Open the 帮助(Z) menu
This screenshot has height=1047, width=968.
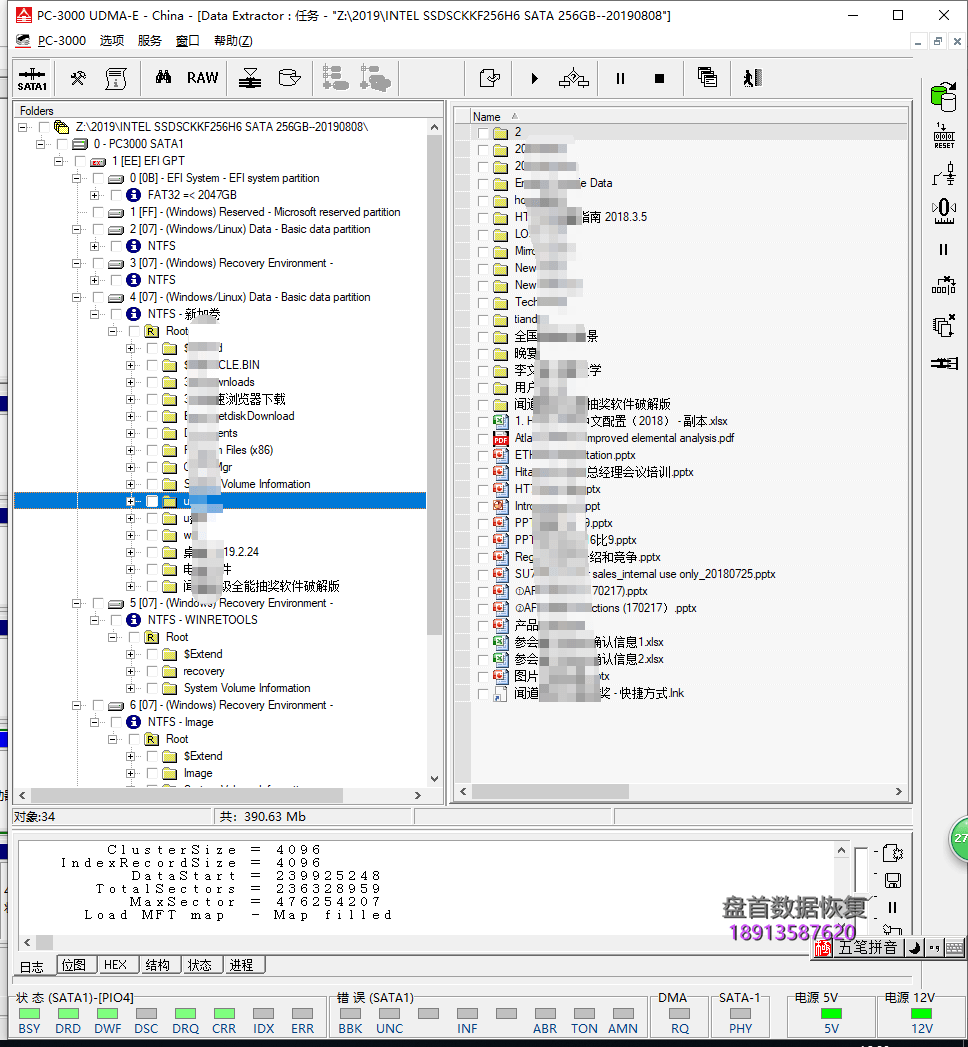point(233,41)
